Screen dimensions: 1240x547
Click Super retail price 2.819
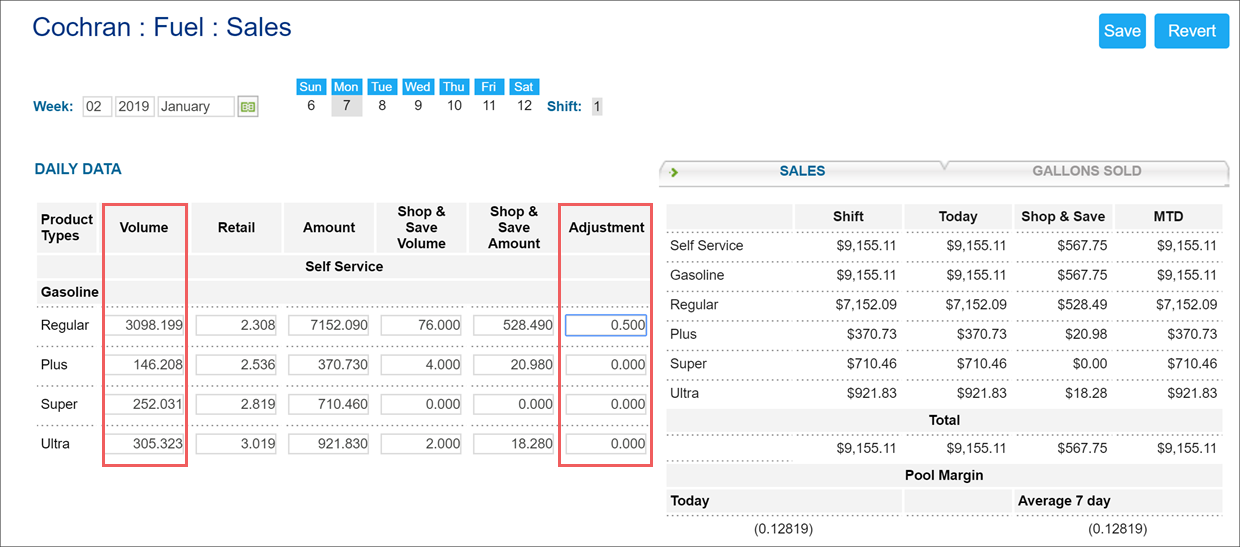tap(237, 404)
